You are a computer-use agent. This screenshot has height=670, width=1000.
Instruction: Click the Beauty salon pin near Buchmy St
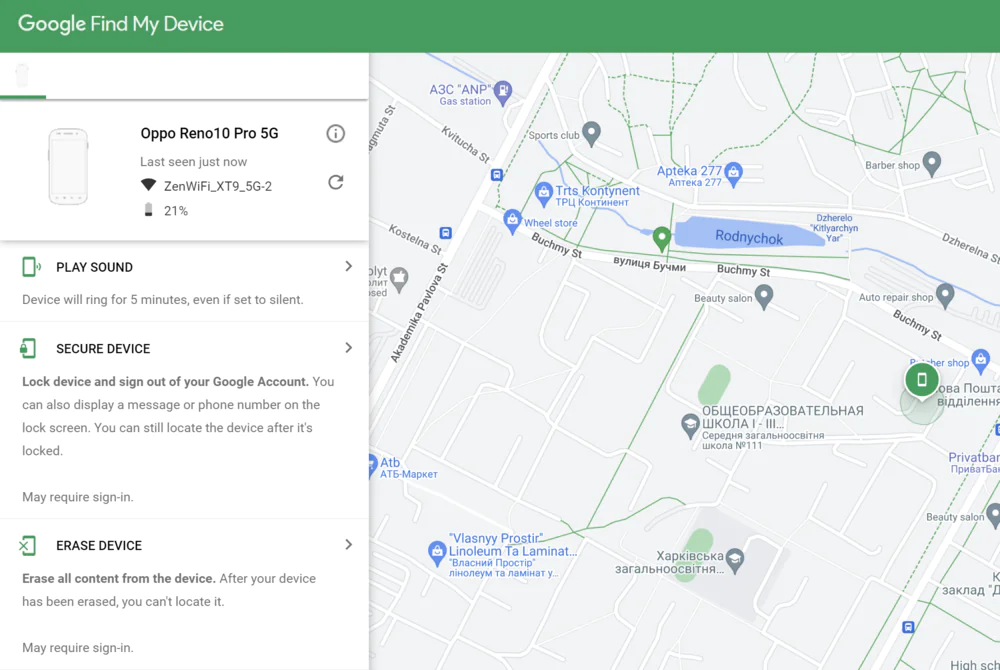[x=763, y=296]
